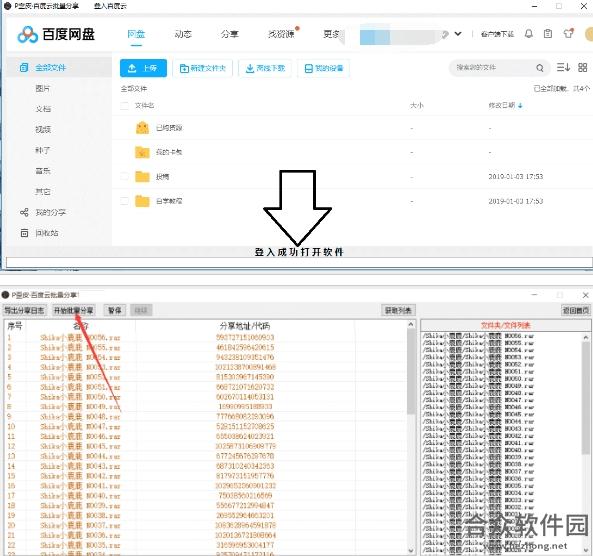Image resolution: width=593 pixels, height=556 pixels.
Task: Select row 10 NO047.rar in share table
Action: pyautogui.click(x=206, y=427)
